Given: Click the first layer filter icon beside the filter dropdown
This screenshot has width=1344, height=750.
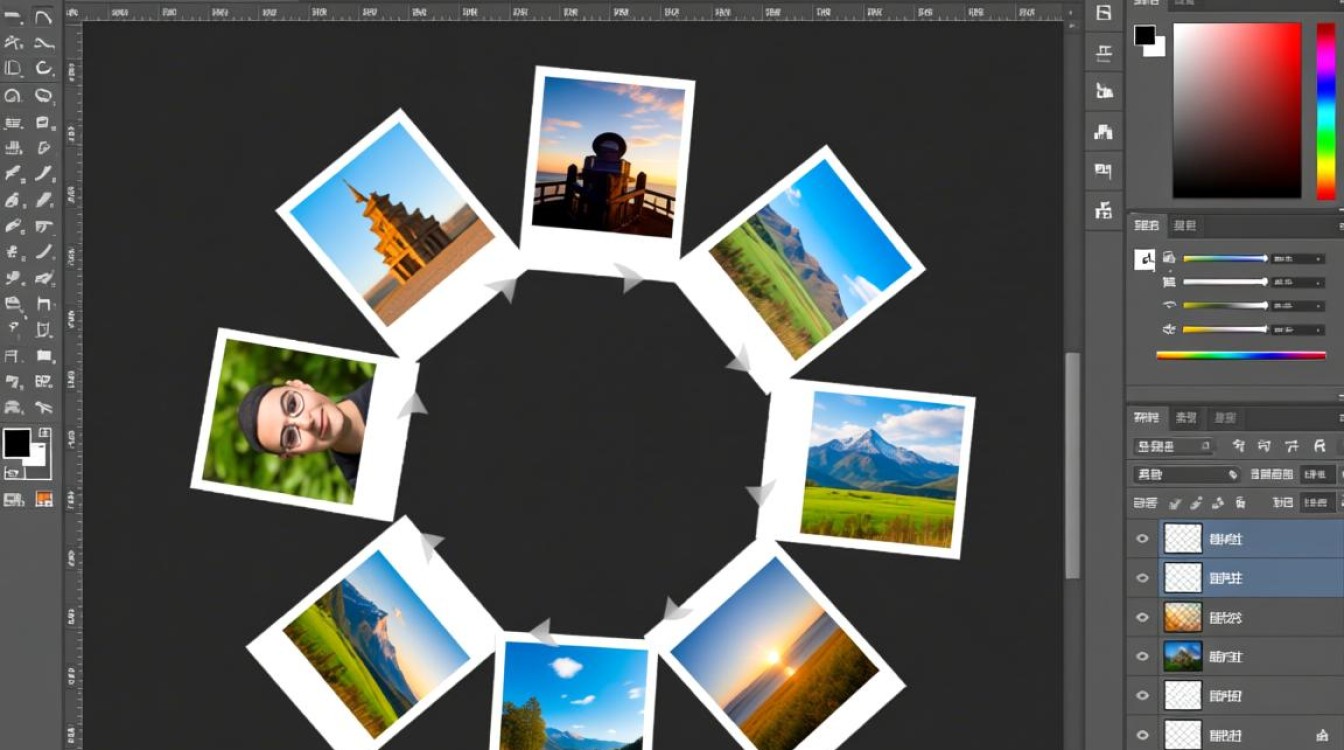Looking at the screenshot, I should (1239, 447).
